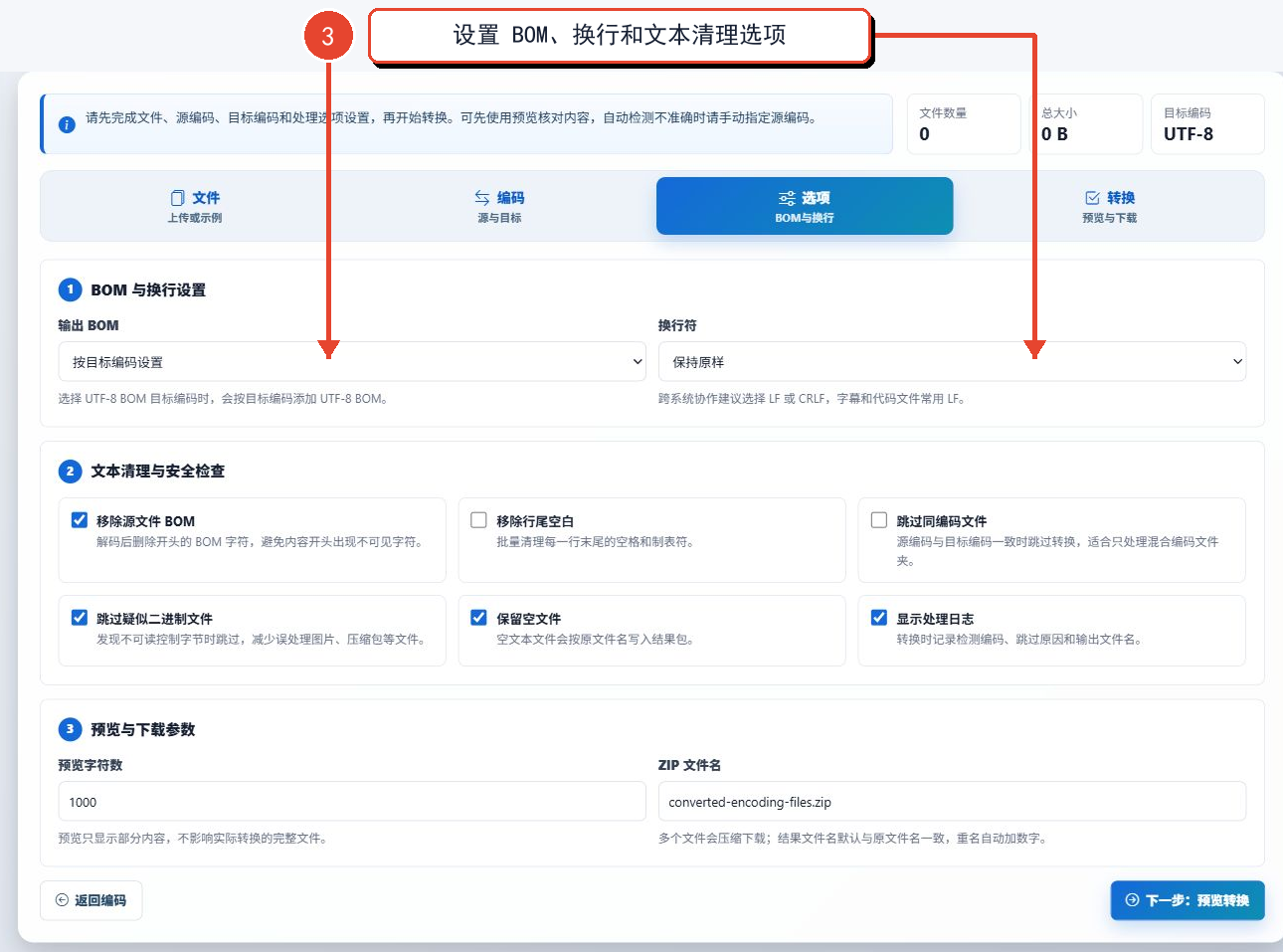Click the back arrow icon in 返回编码
This screenshot has height=952, width=1283.
[62, 900]
